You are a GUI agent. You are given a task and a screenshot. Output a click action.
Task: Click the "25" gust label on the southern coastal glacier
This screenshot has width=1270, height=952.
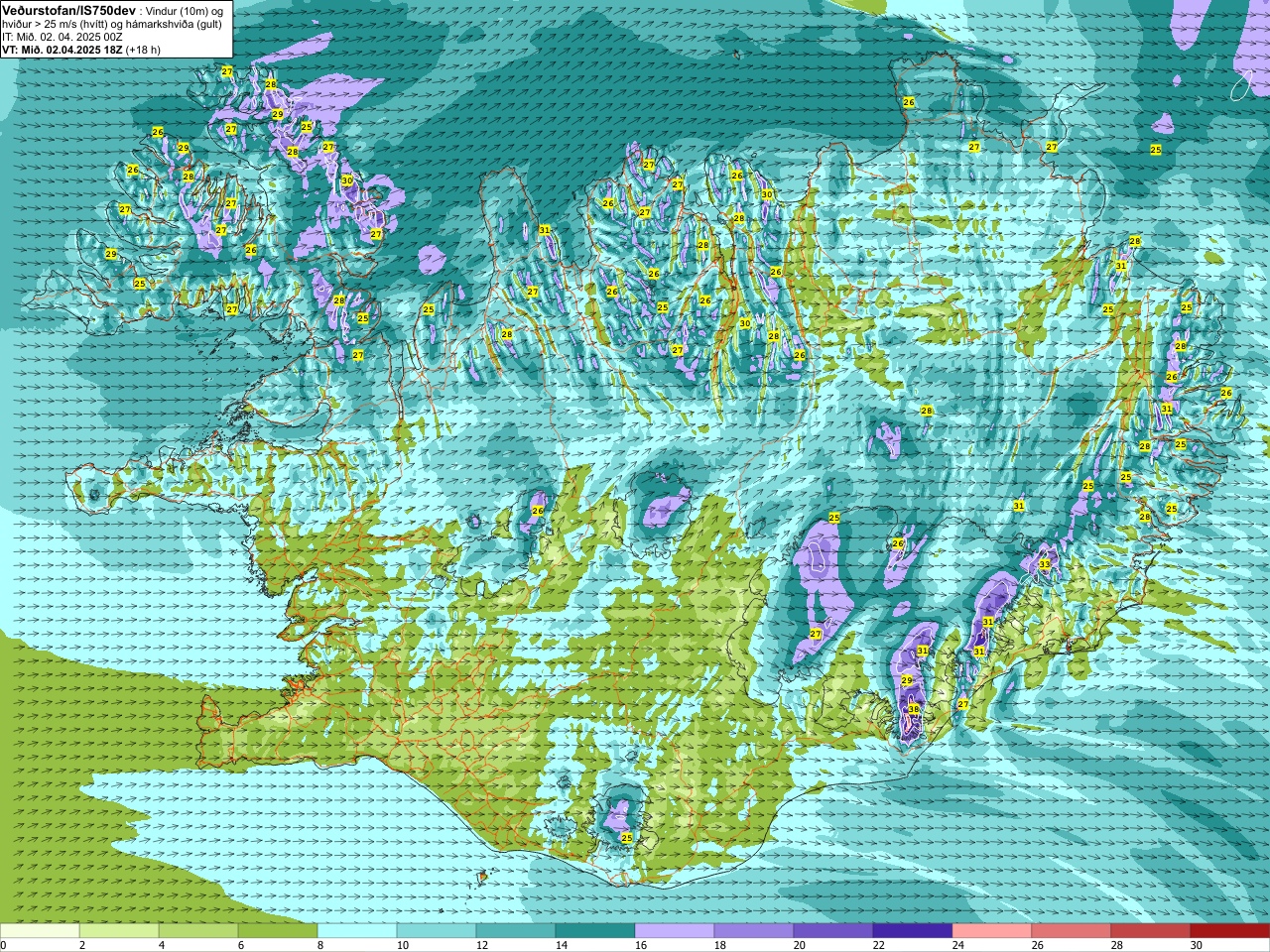(x=626, y=838)
